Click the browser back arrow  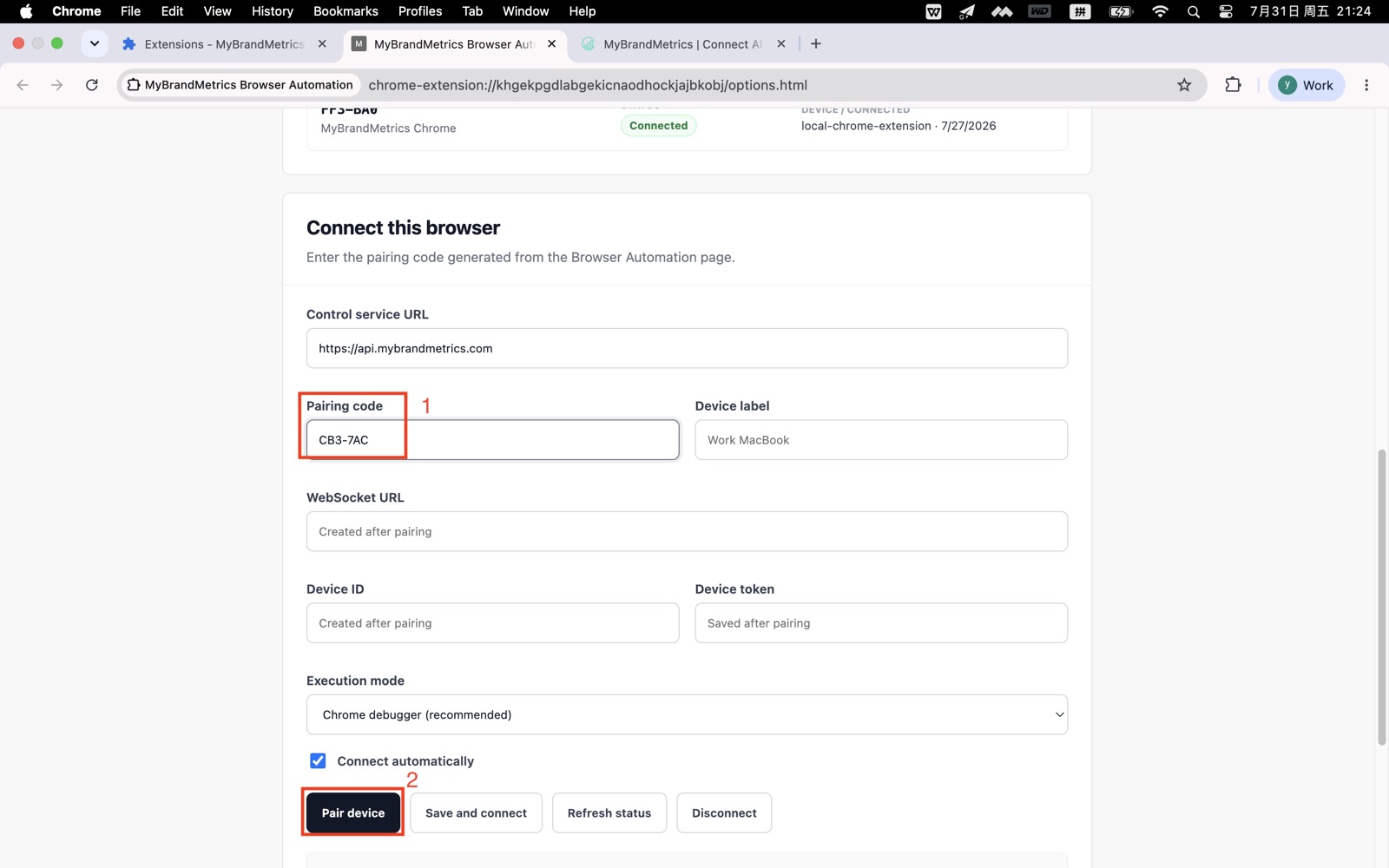[x=23, y=85]
